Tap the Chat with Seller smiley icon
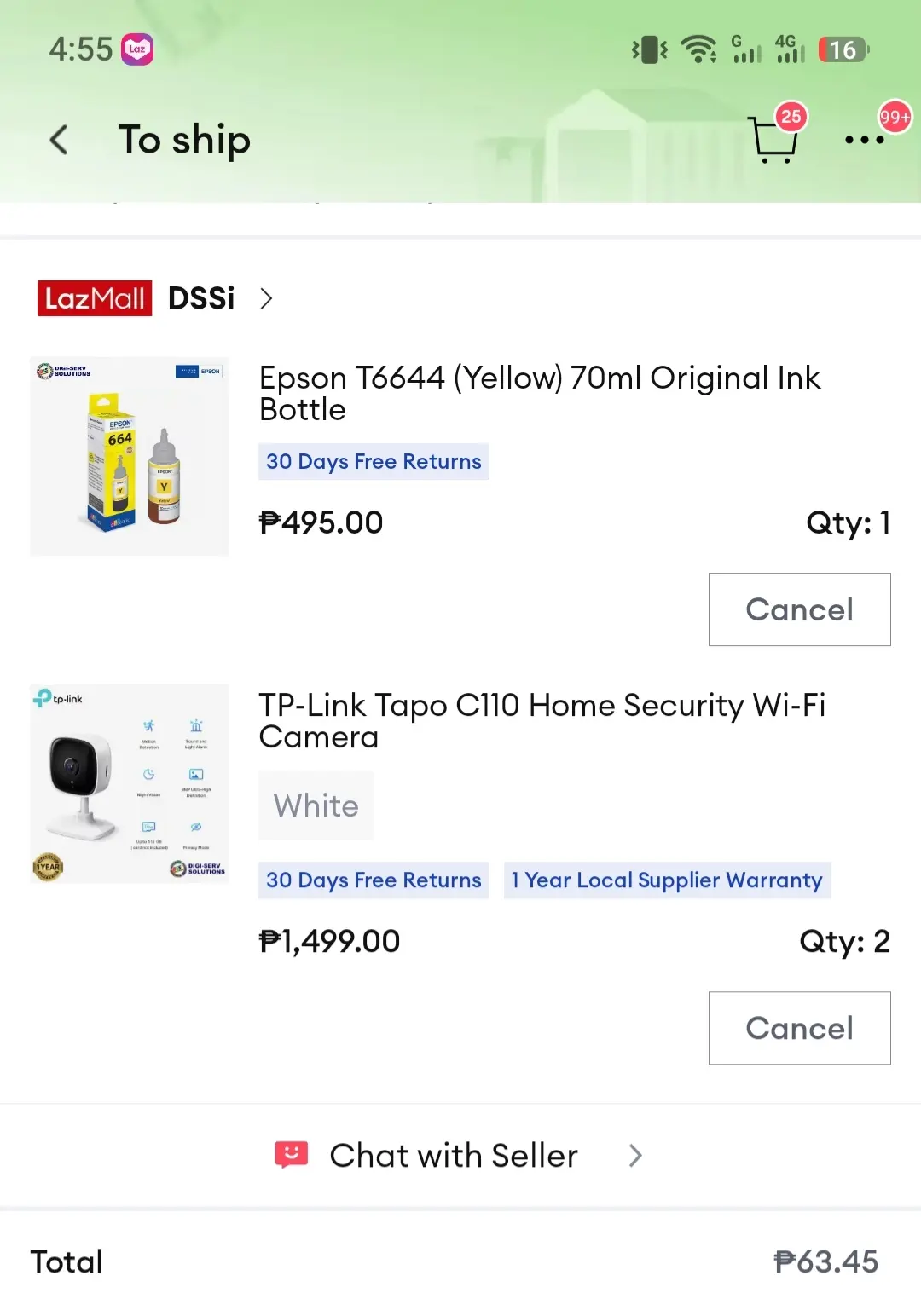The image size is (921, 1316). pyautogui.click(x=291, y=1155)
